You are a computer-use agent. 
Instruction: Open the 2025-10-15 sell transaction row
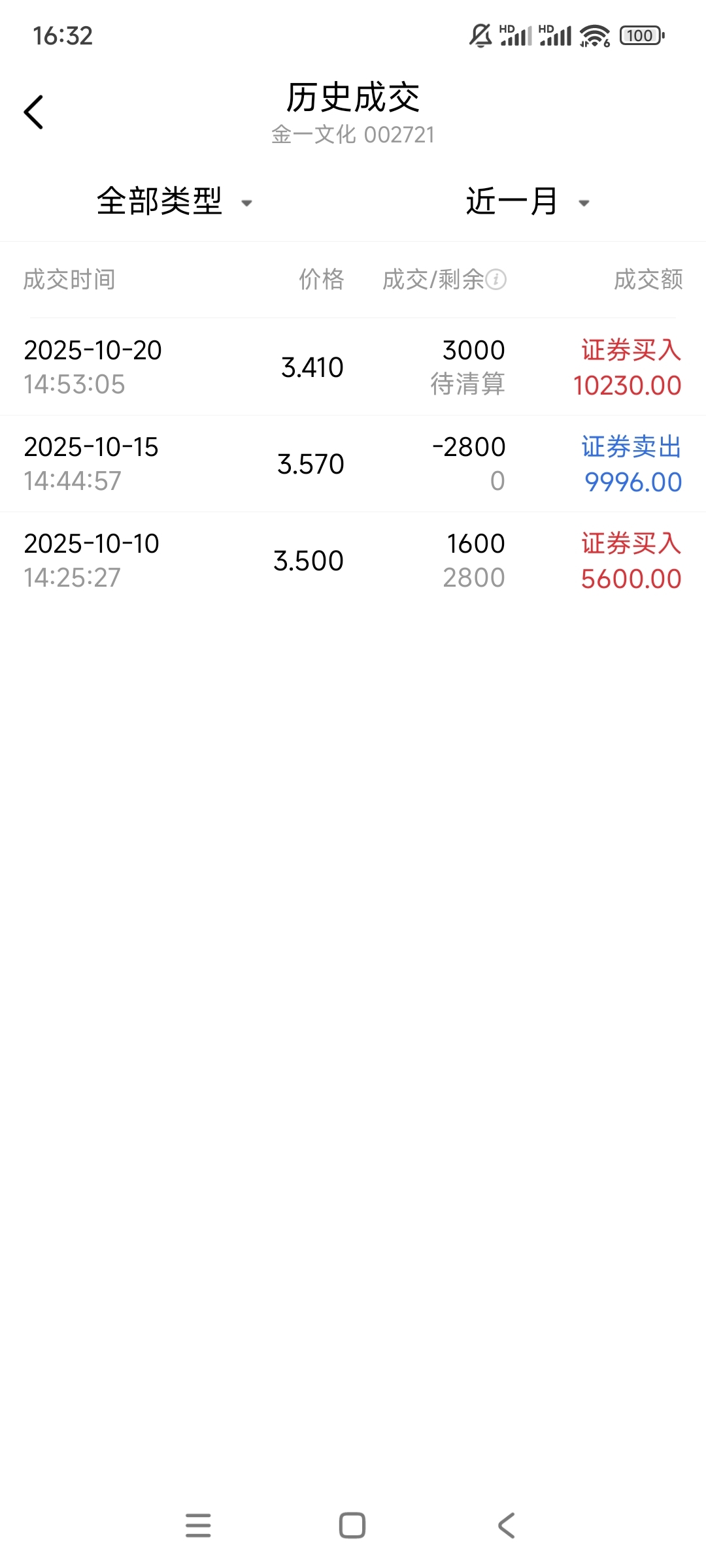tap(353, 464)
